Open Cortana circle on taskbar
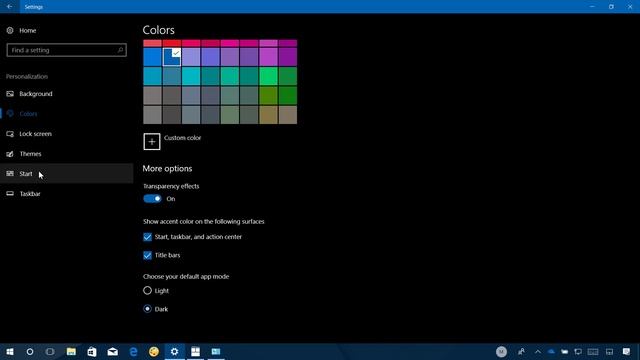The image size is (640, 360). point(30,351)
